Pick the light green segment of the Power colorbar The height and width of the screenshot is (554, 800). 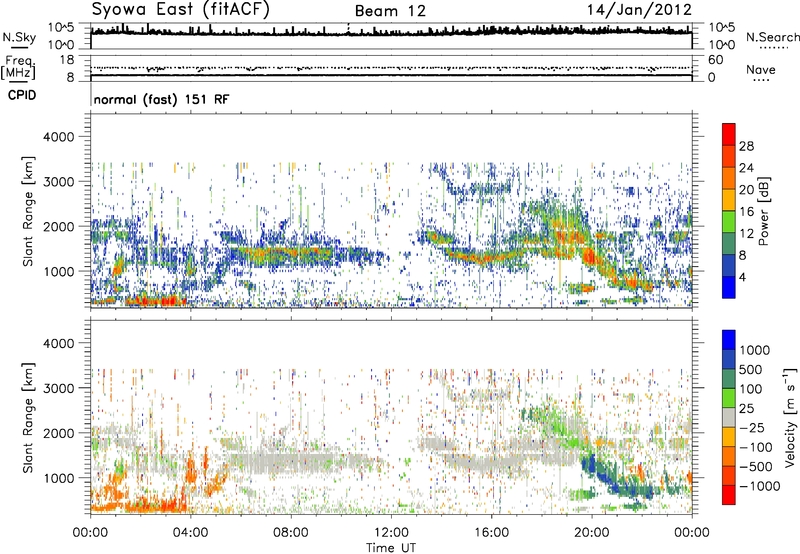[729, 221]
